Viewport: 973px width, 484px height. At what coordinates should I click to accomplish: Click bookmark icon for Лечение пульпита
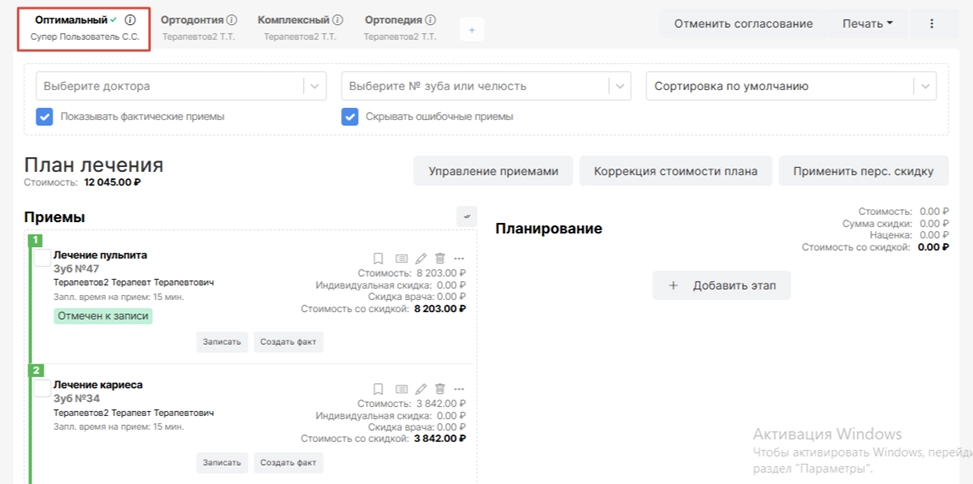pos(378,258)
